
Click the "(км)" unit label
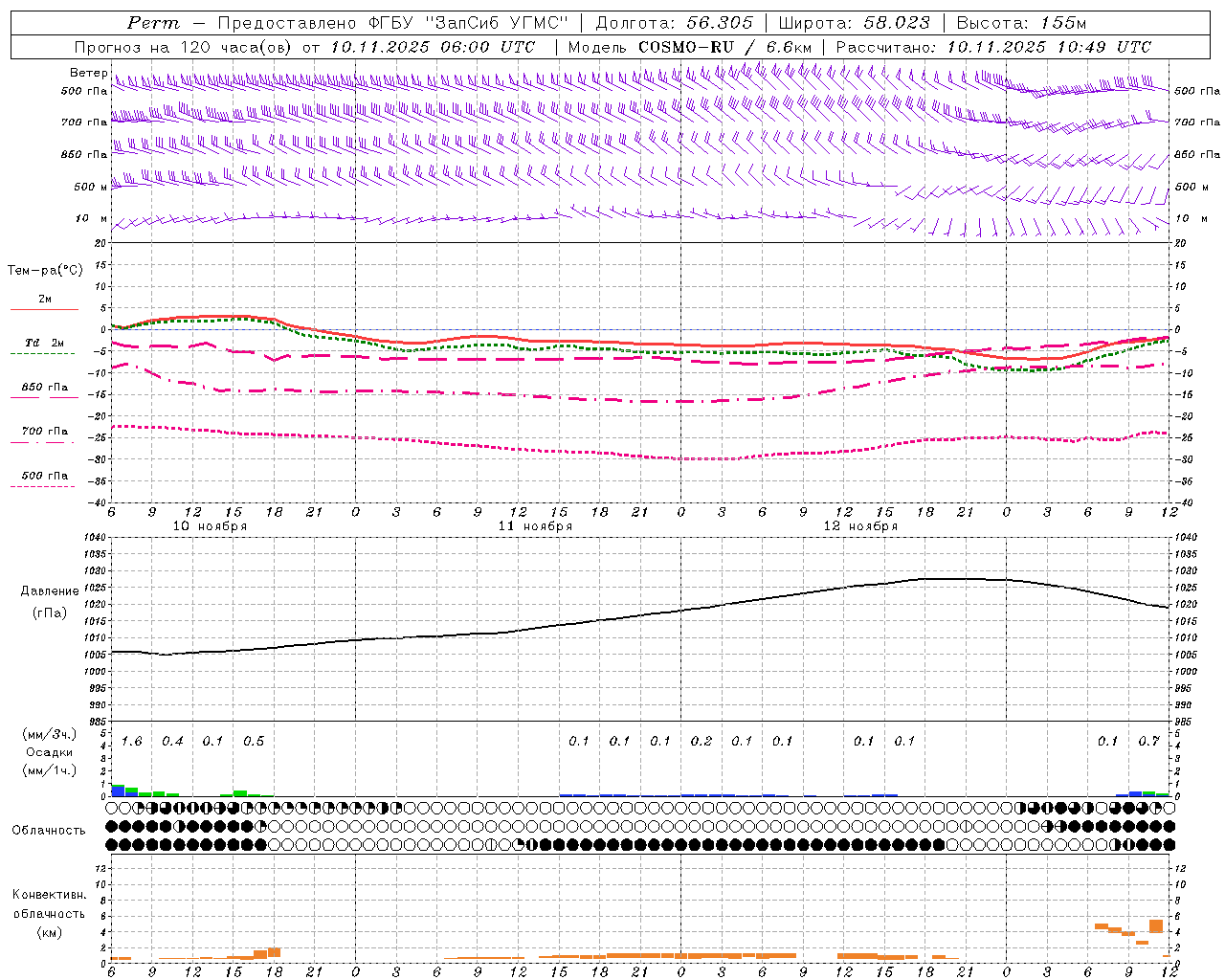(50, 932)
